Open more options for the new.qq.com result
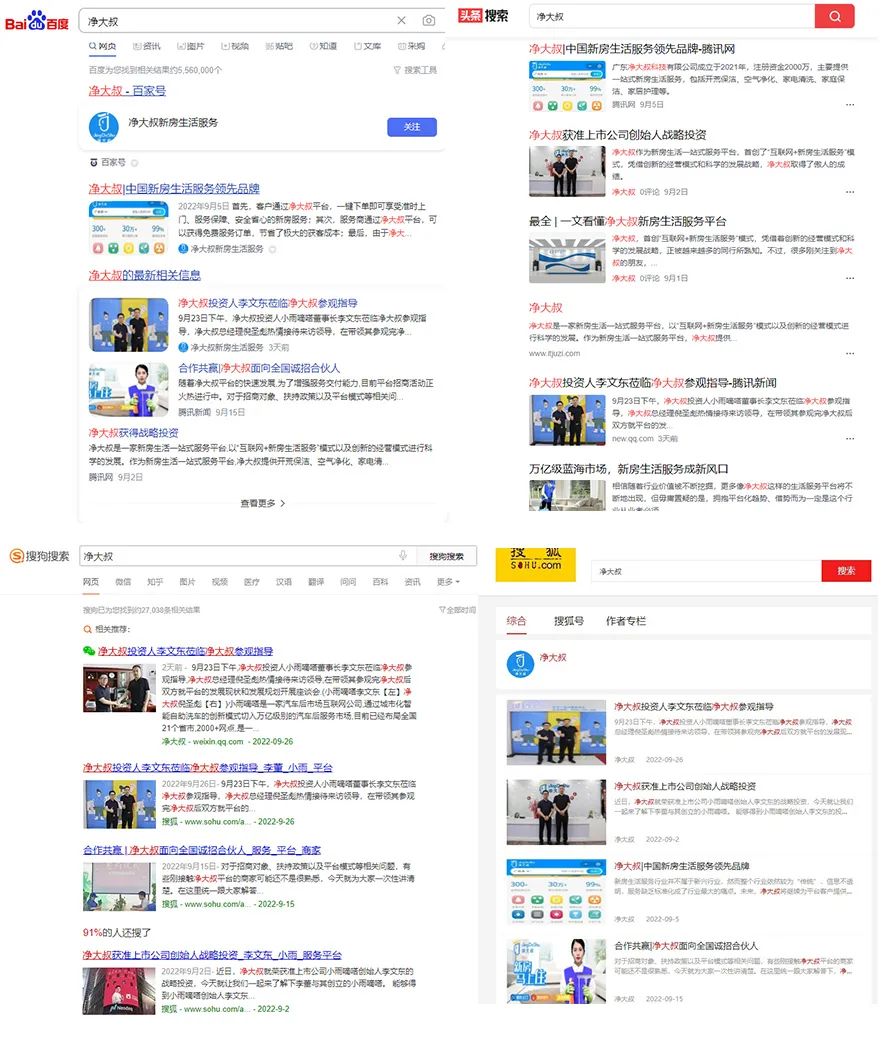Viewport: 891px width, 1050px height. click(x=849, y=439)
